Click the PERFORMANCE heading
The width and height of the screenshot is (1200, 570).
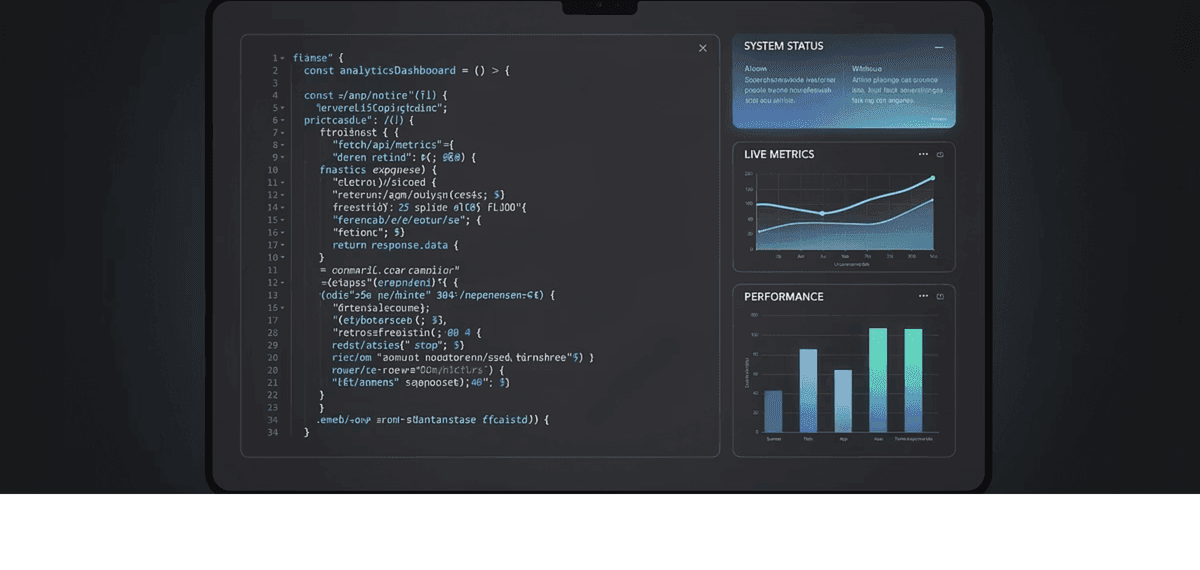(784, 297)
